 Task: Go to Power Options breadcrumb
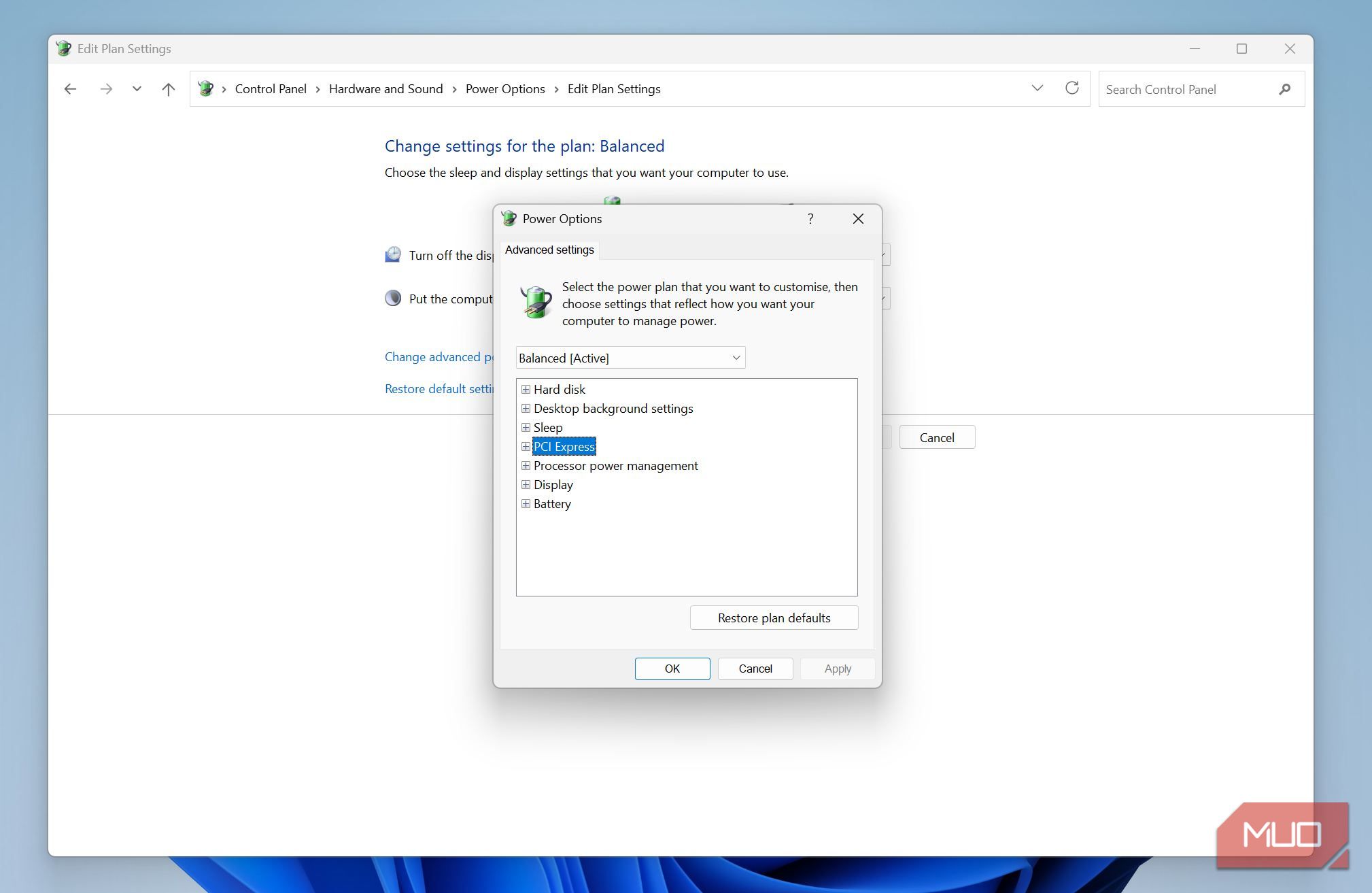click(x=505, y=89)
